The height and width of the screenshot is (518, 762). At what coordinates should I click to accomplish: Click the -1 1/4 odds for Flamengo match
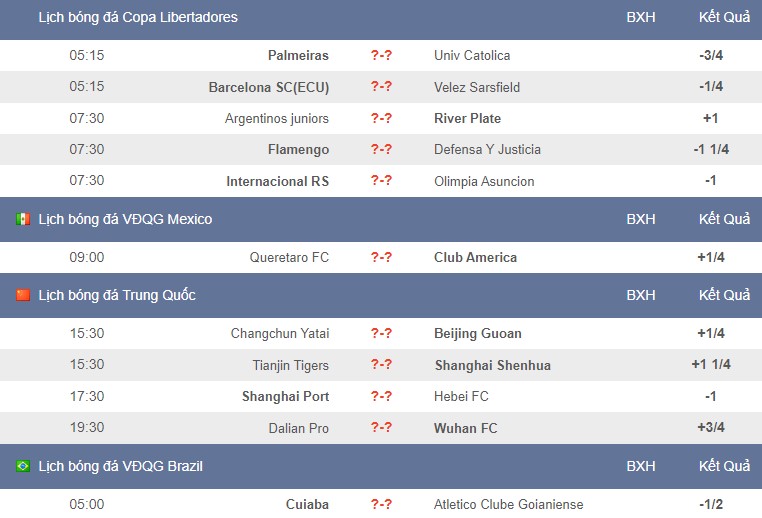click(711, 149)
